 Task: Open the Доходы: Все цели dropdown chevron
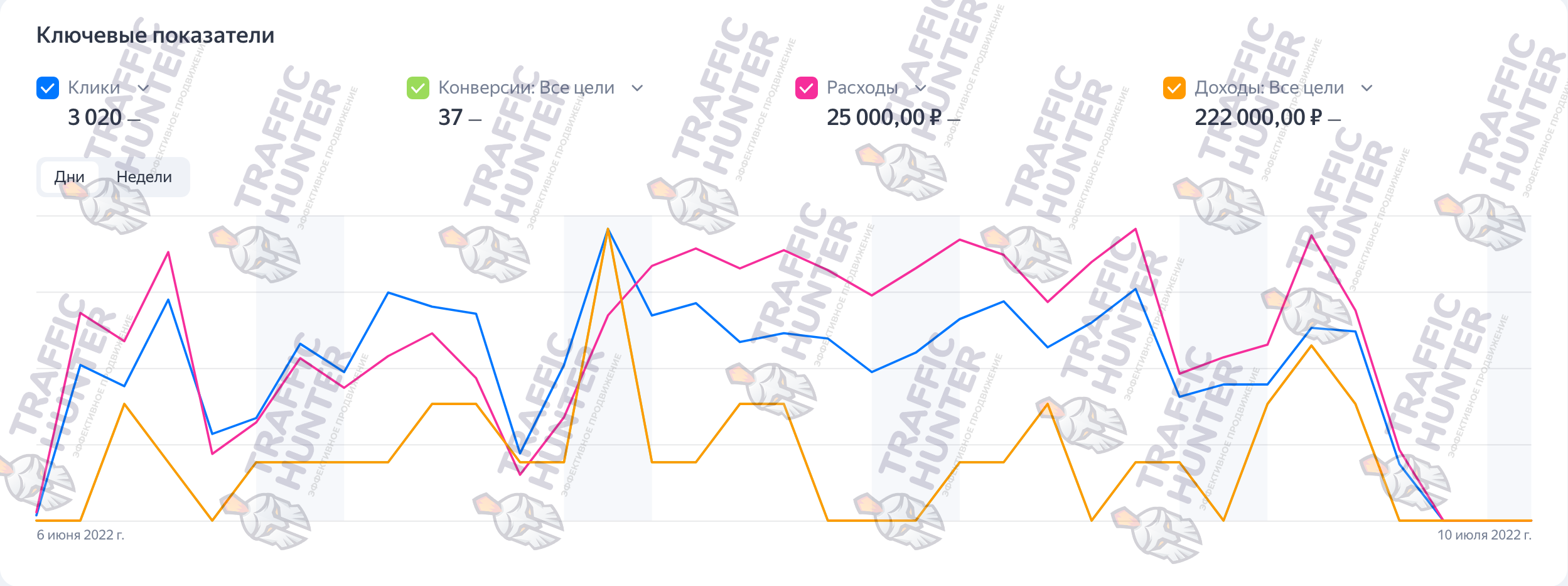(1367, 88)
